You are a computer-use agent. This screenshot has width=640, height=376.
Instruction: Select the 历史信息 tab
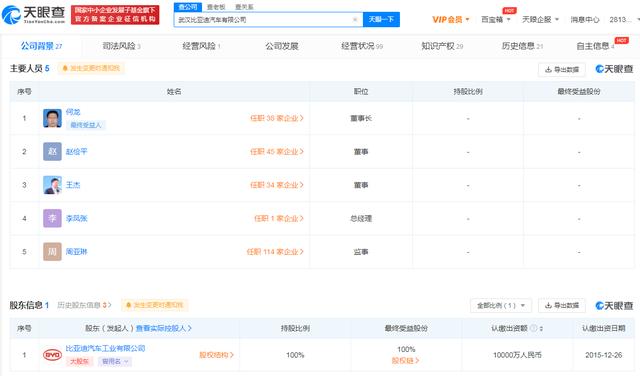[x=522, y=46]
